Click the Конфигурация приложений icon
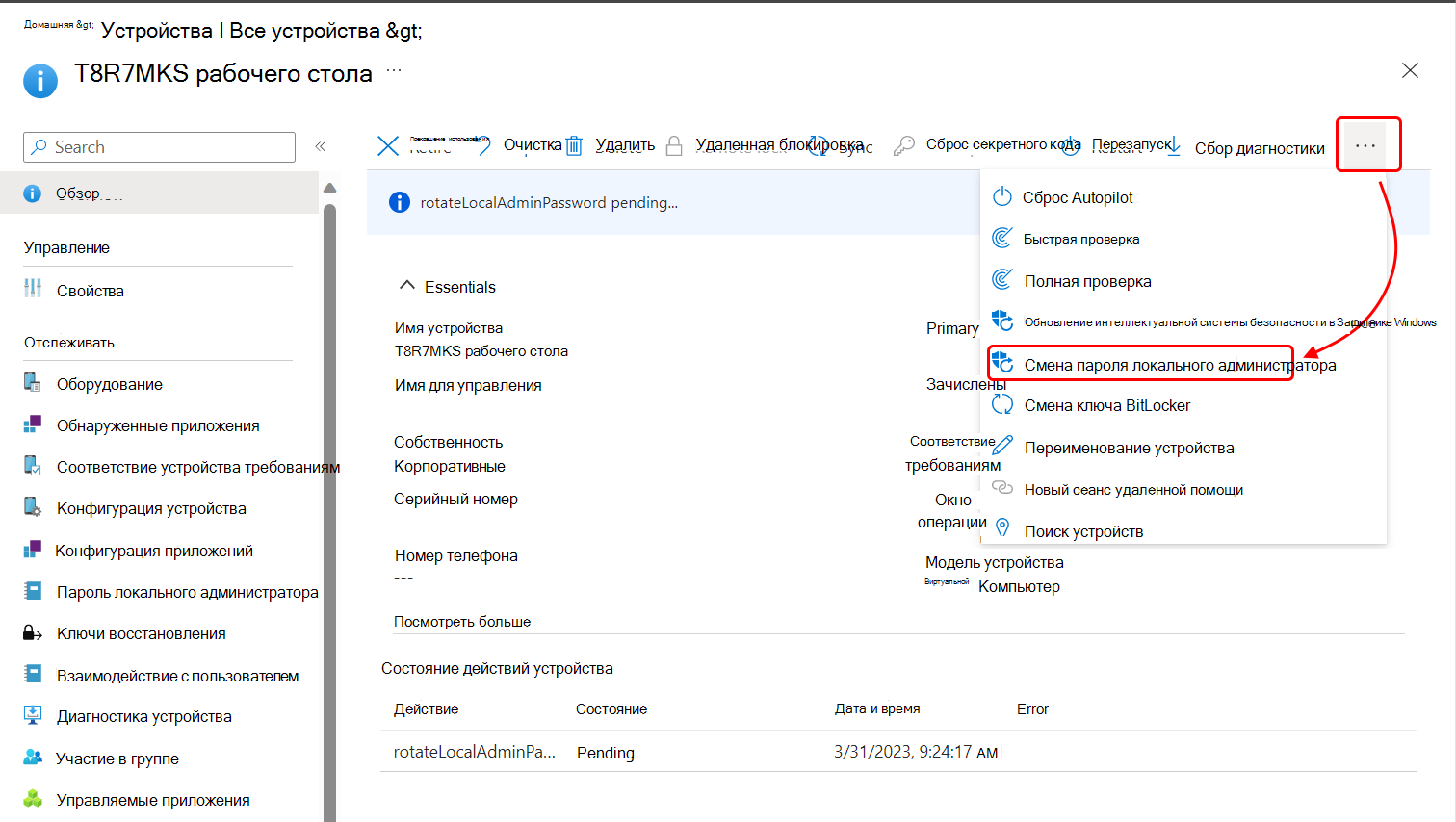Image resolution: width=1456 pixels, height=822 pixels. [x=33, y=550]
